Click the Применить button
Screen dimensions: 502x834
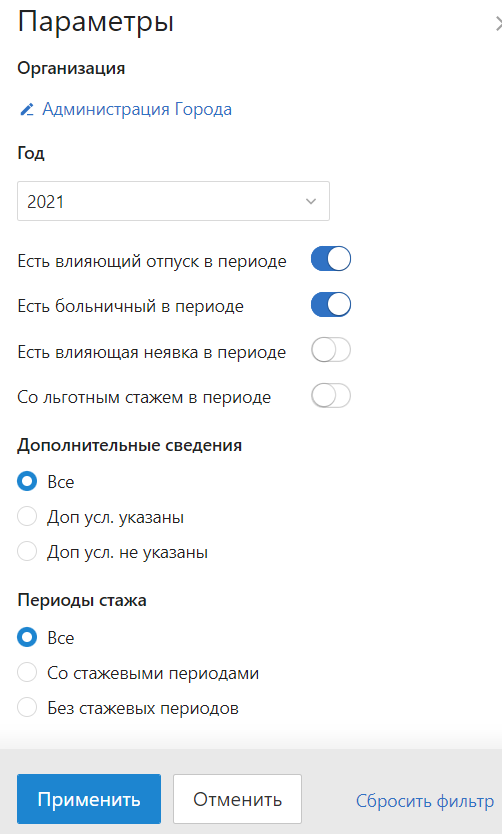coord(89,799)
